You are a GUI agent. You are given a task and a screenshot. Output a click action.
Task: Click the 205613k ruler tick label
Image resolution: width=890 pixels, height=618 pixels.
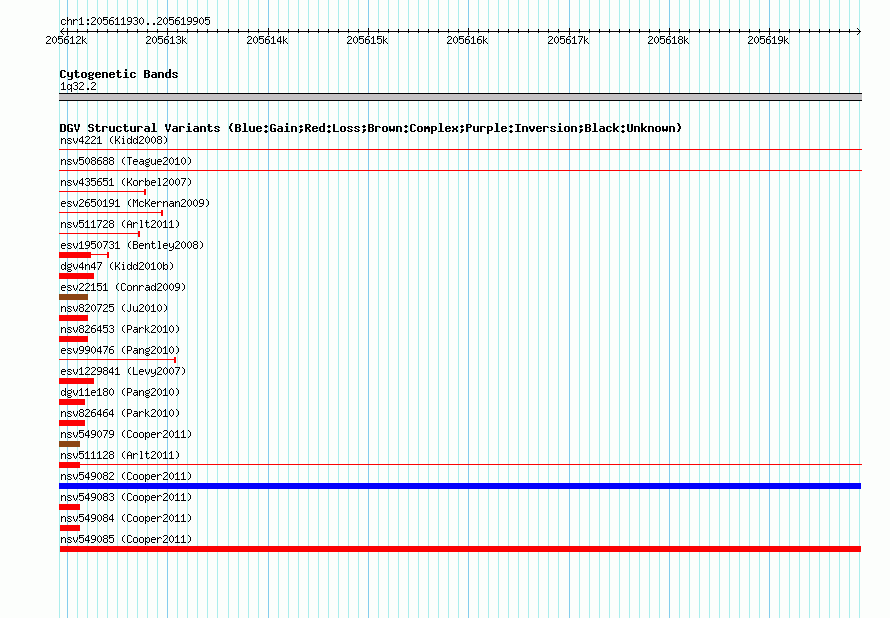coord(166,40)
